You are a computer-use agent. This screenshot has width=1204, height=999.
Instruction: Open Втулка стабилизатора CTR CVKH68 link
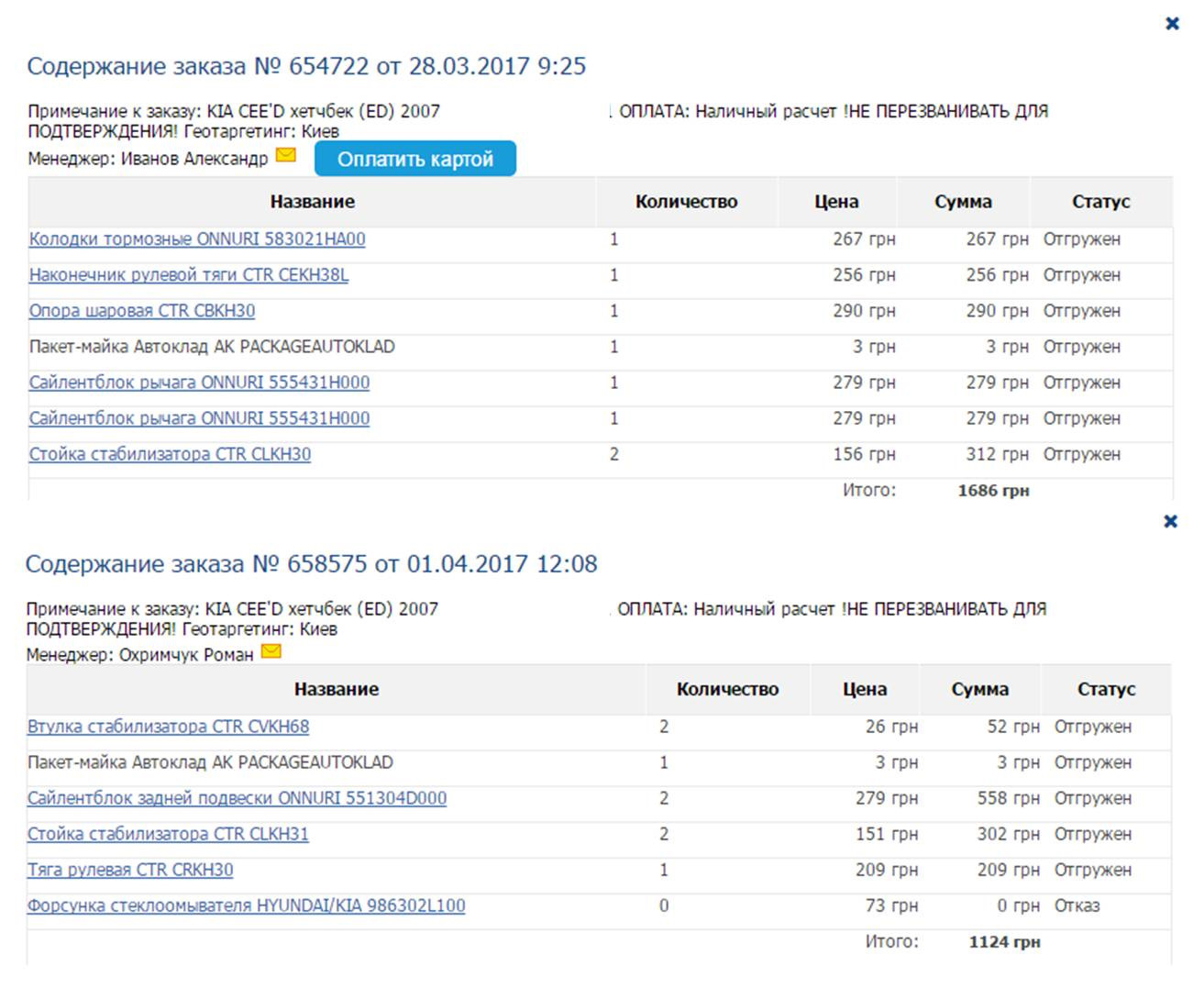point(168,727)
